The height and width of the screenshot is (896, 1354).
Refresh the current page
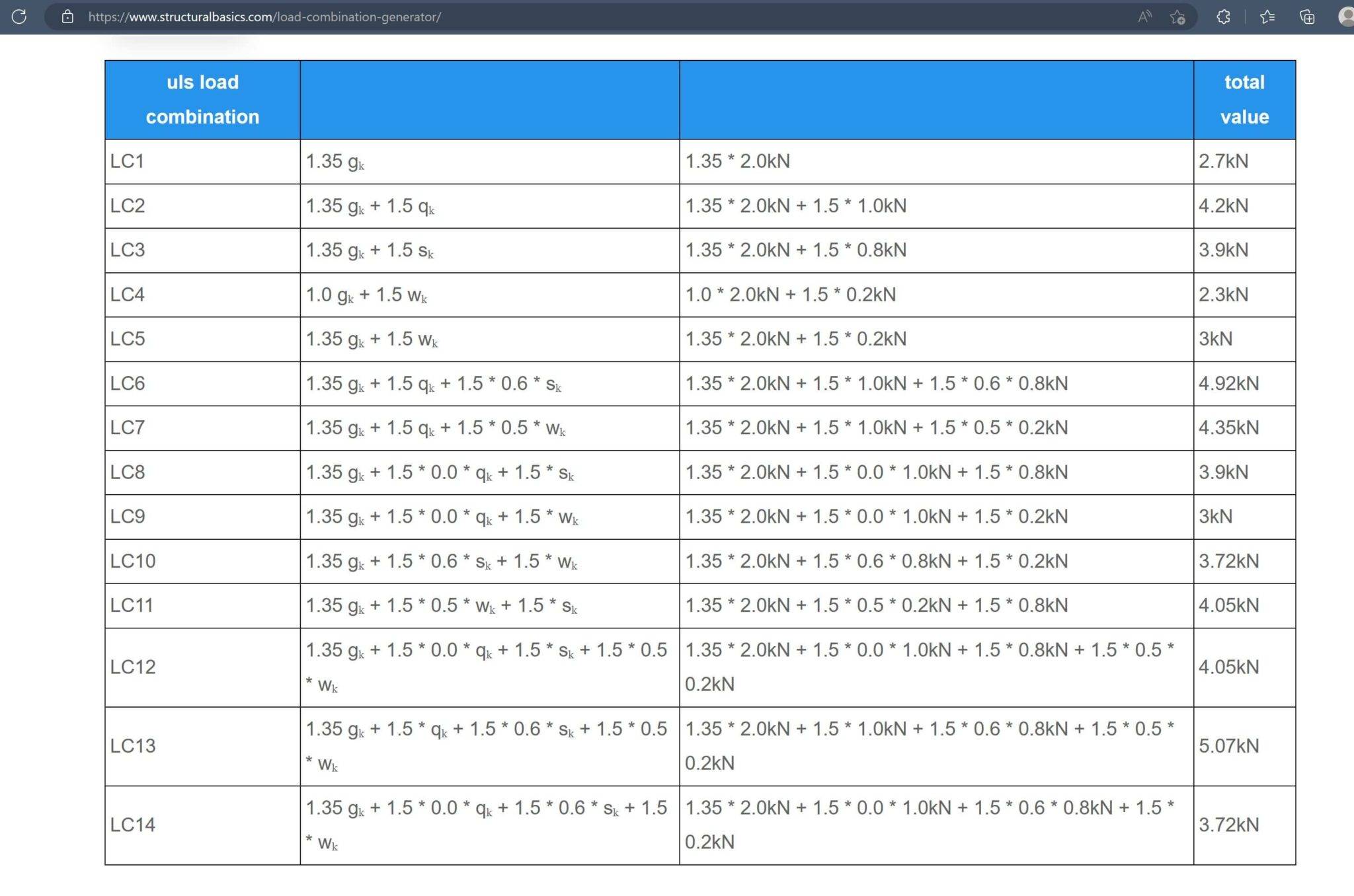tap(19, 17)
